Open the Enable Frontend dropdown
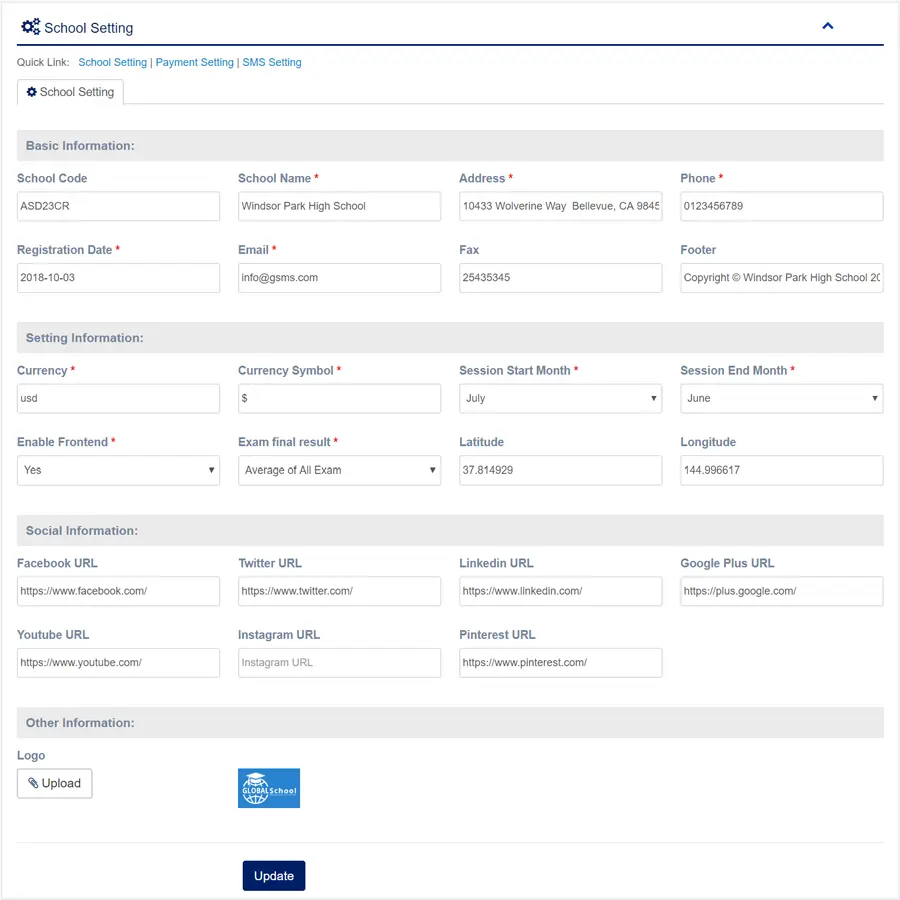This screenshot has width=900, height=900. click(118, 470)
